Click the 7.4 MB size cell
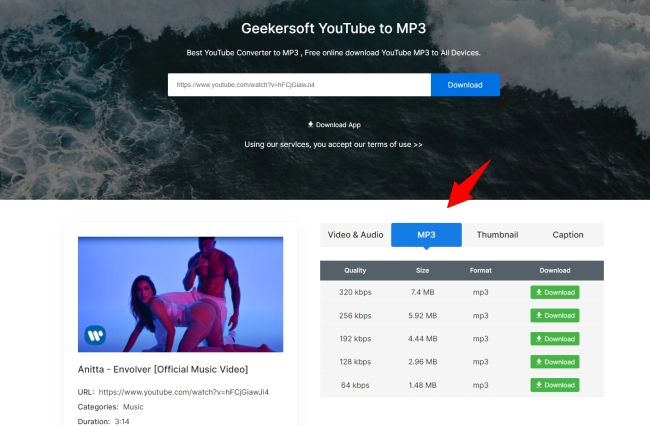The image size is (650, 426). click(422, 292)
